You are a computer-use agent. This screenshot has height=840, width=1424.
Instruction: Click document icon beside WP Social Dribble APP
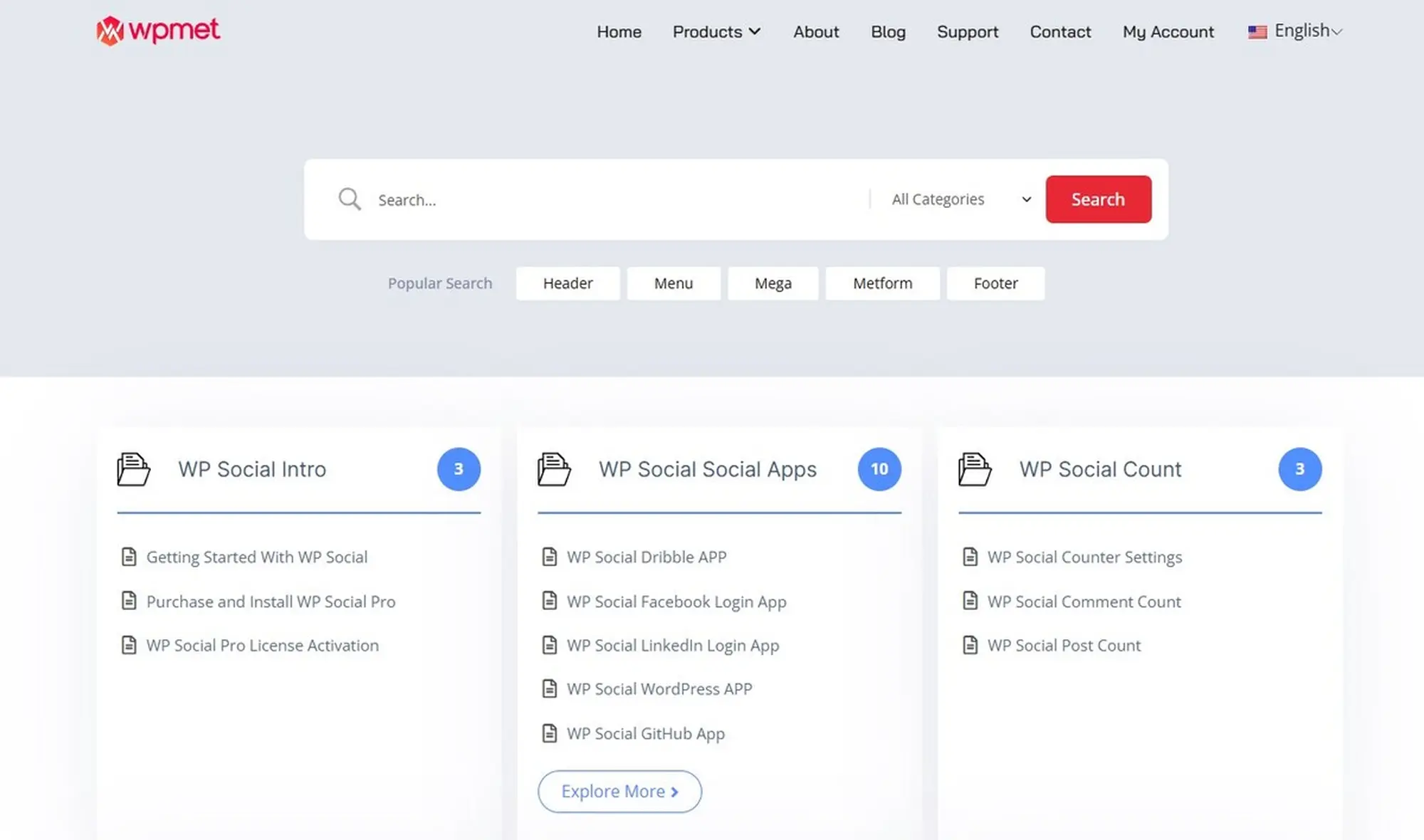click(550, 557)
